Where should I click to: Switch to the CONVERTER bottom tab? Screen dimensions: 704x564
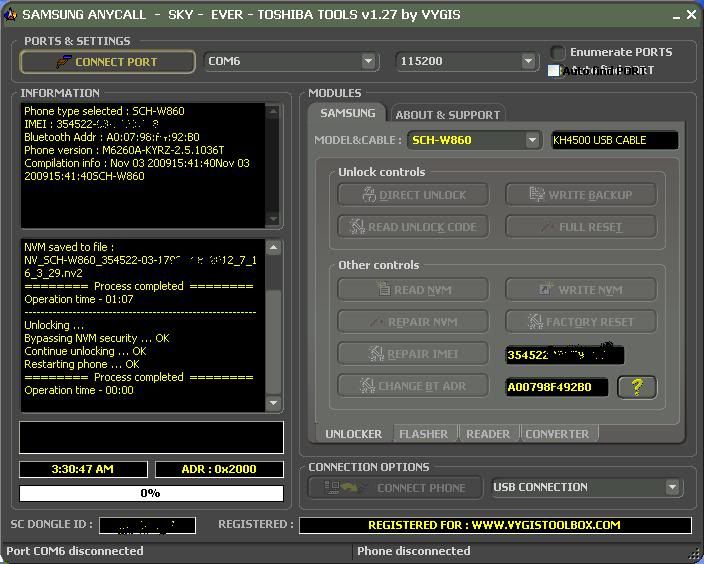[557, 434]
